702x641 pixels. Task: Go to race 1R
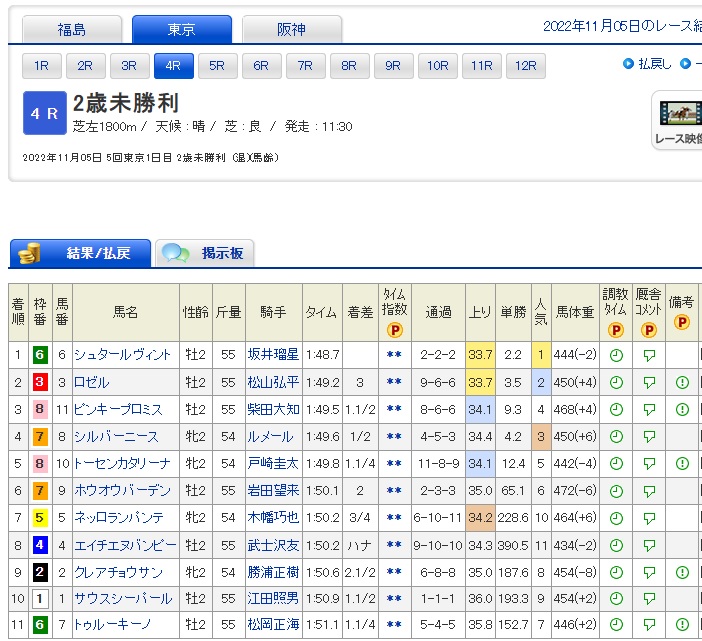click(x=41, y=66)
